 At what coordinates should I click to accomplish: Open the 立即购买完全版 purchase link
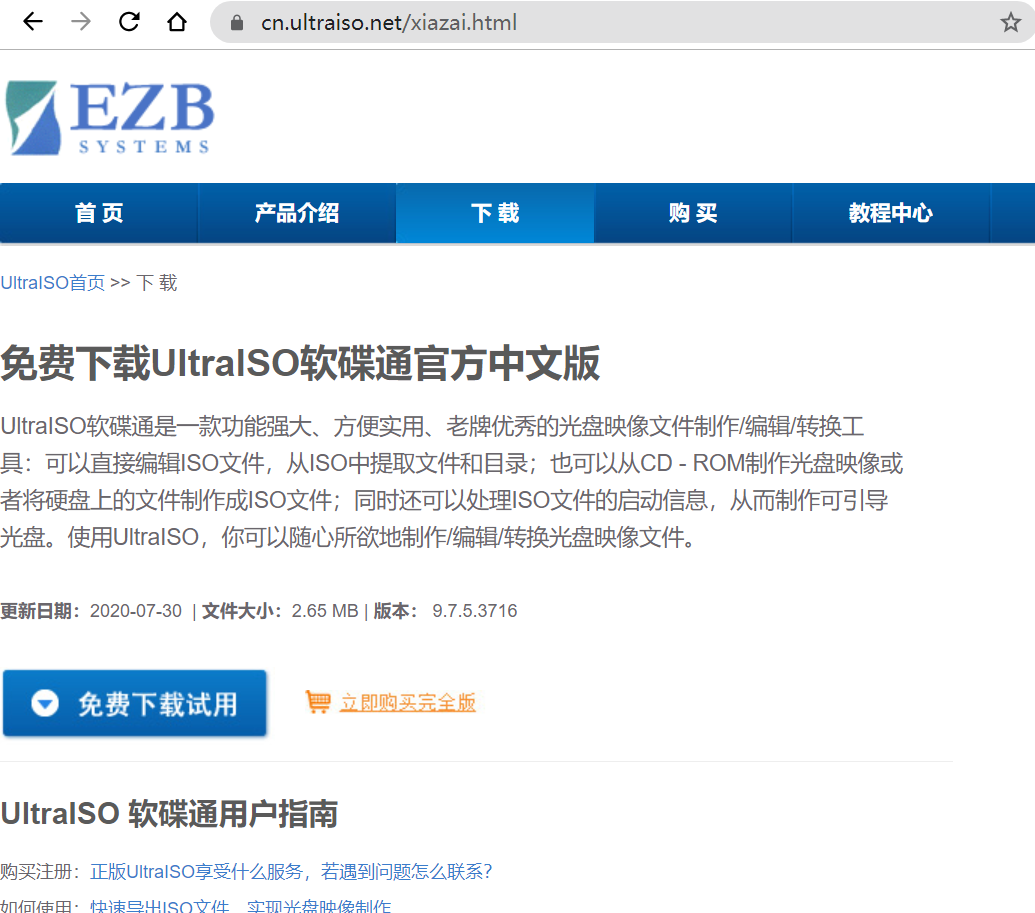point(408,702)
